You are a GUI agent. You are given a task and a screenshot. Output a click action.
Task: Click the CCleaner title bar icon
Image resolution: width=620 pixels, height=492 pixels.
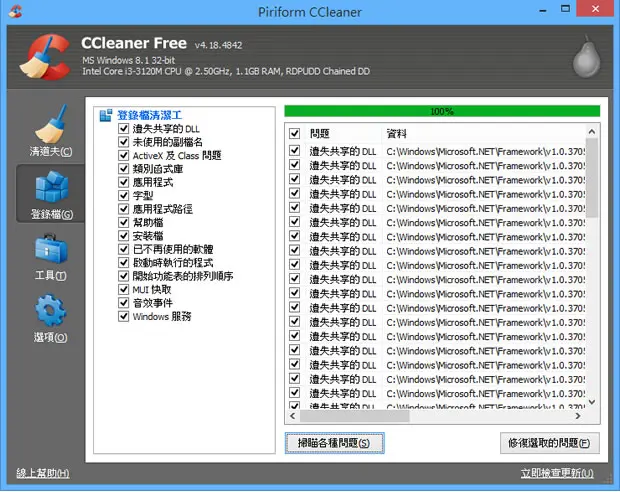[x=15, y=11]
